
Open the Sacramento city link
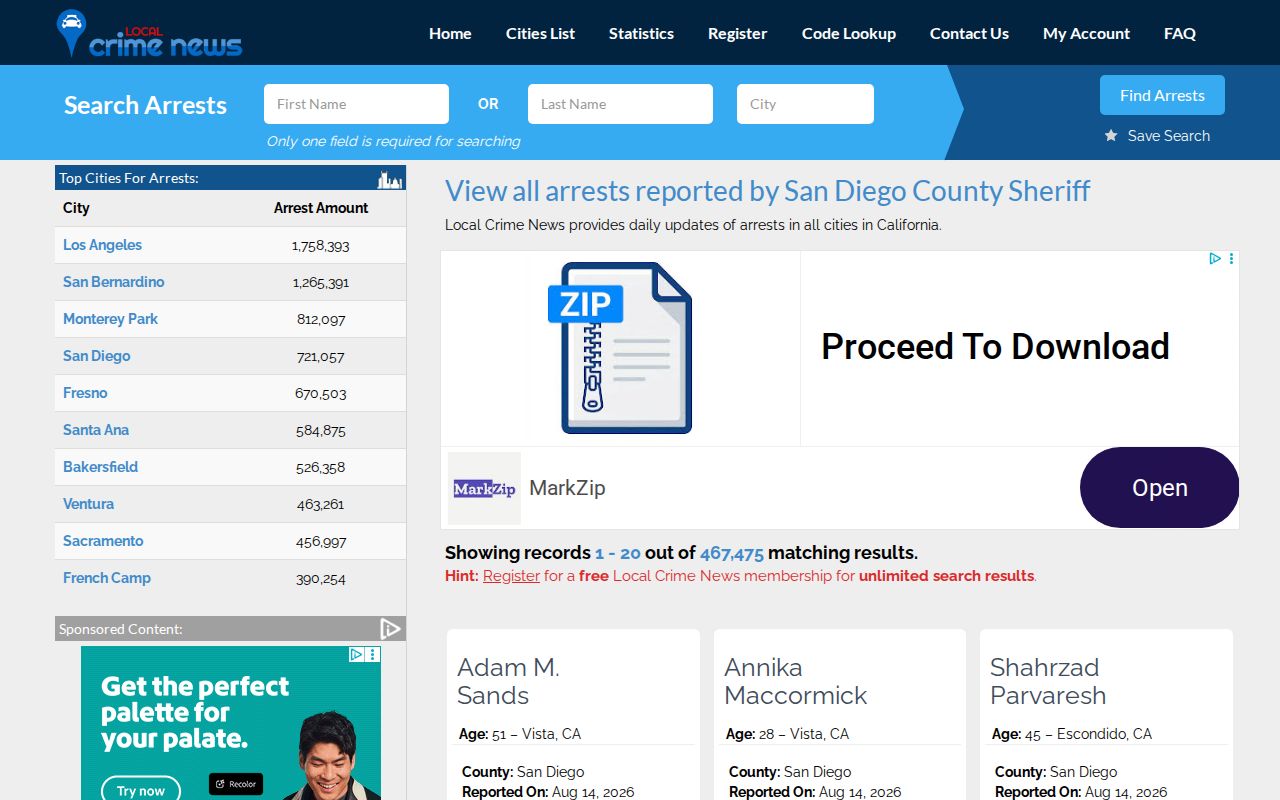(x=103, y=541)
